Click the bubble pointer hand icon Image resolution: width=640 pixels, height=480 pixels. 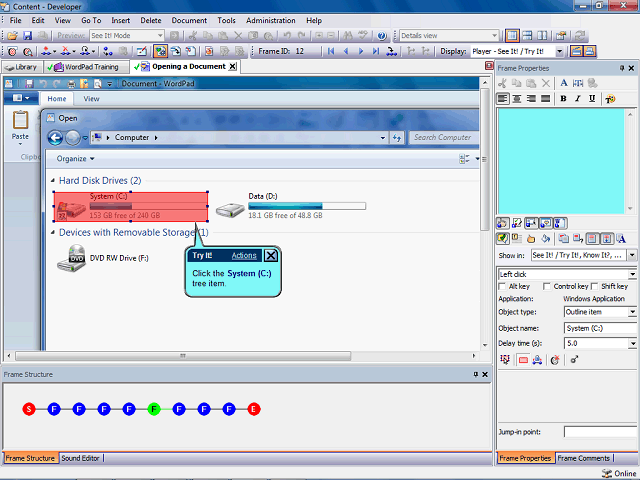click(531, 239)
